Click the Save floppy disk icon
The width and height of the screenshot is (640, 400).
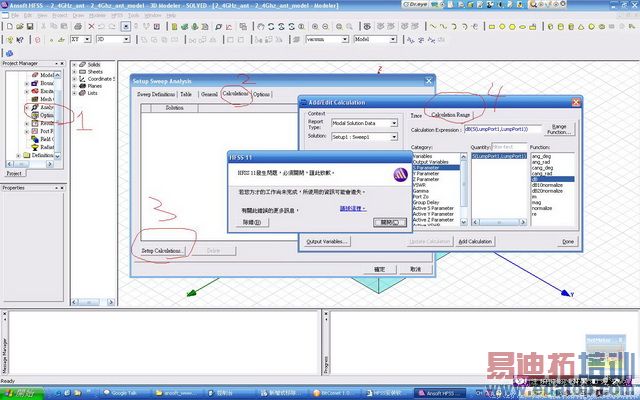pyautogui.click(x=30, y=27)
